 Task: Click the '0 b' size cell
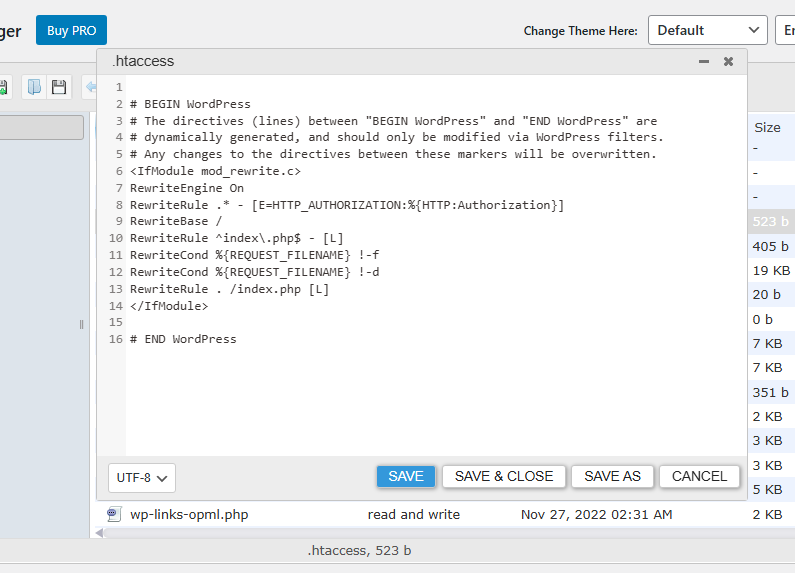pyautogui.click(x=763, y=319)
